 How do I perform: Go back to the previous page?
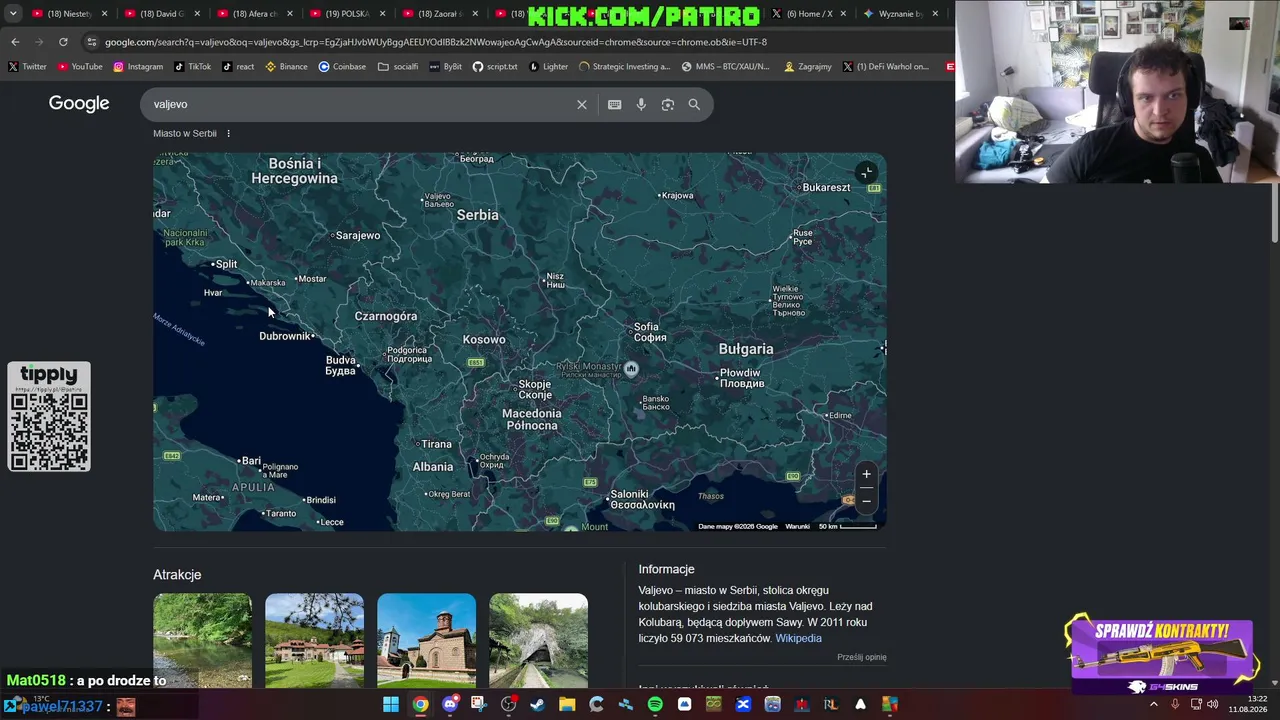[x=15, y=42]
